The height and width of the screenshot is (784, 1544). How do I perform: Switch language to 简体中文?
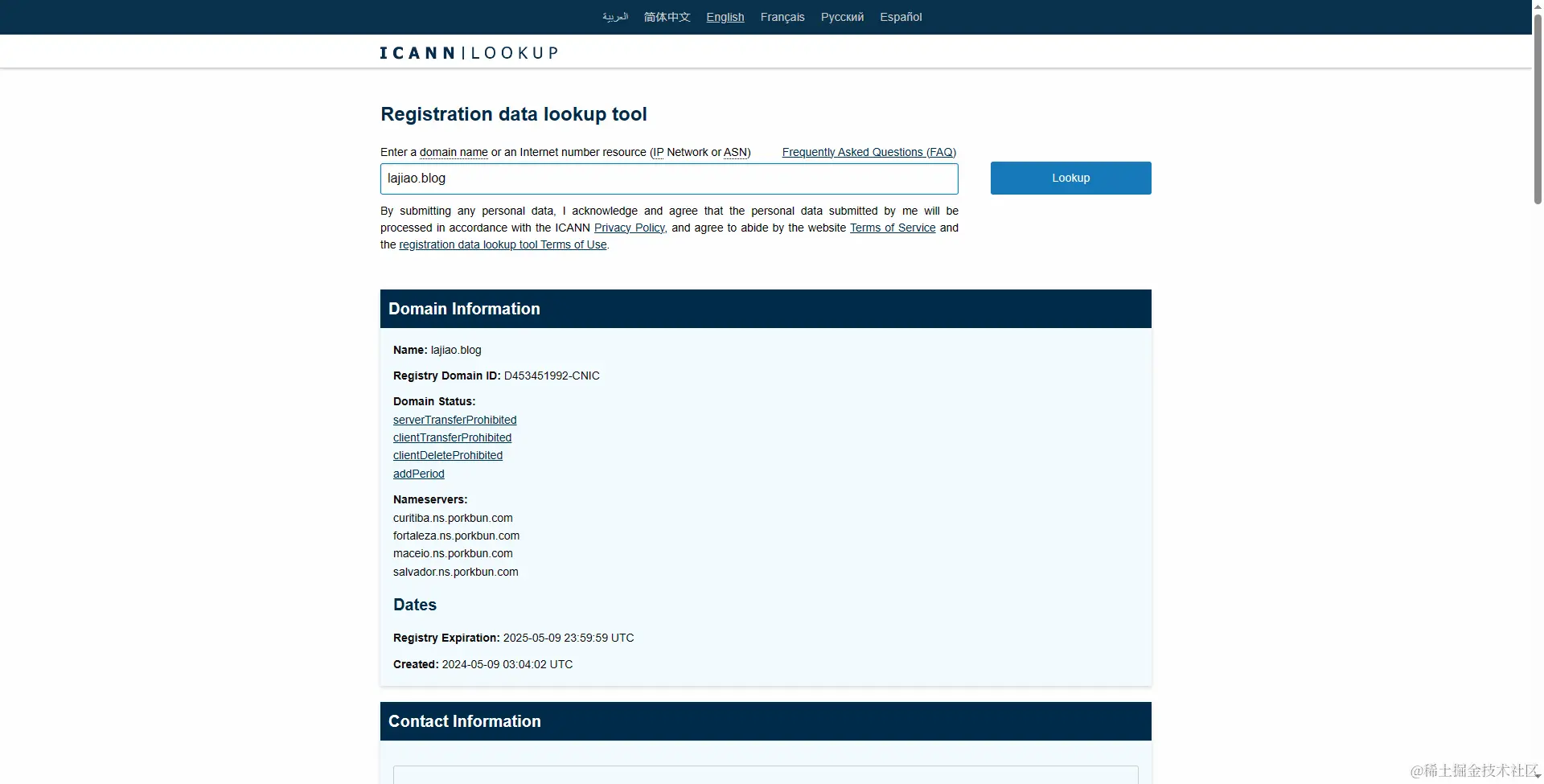[x=667, y=17]
